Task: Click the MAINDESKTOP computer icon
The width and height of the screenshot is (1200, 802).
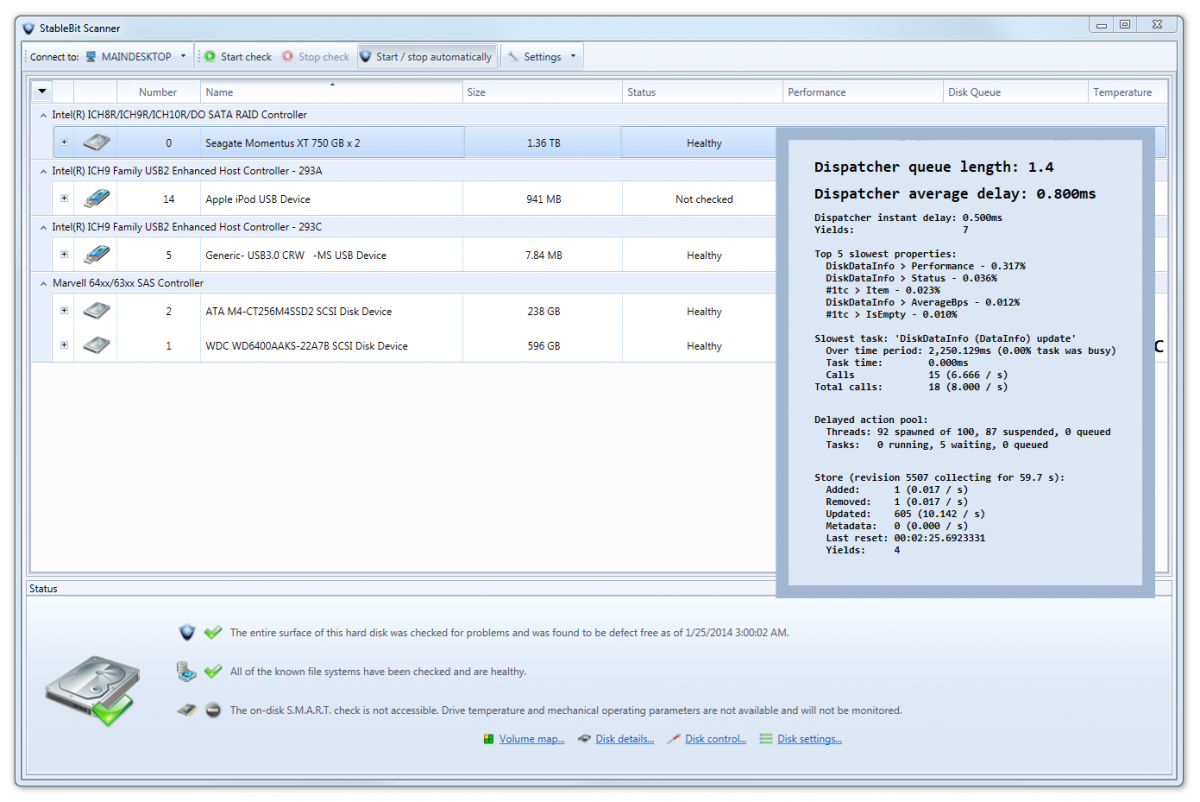Action: click(x=91, y=57)
